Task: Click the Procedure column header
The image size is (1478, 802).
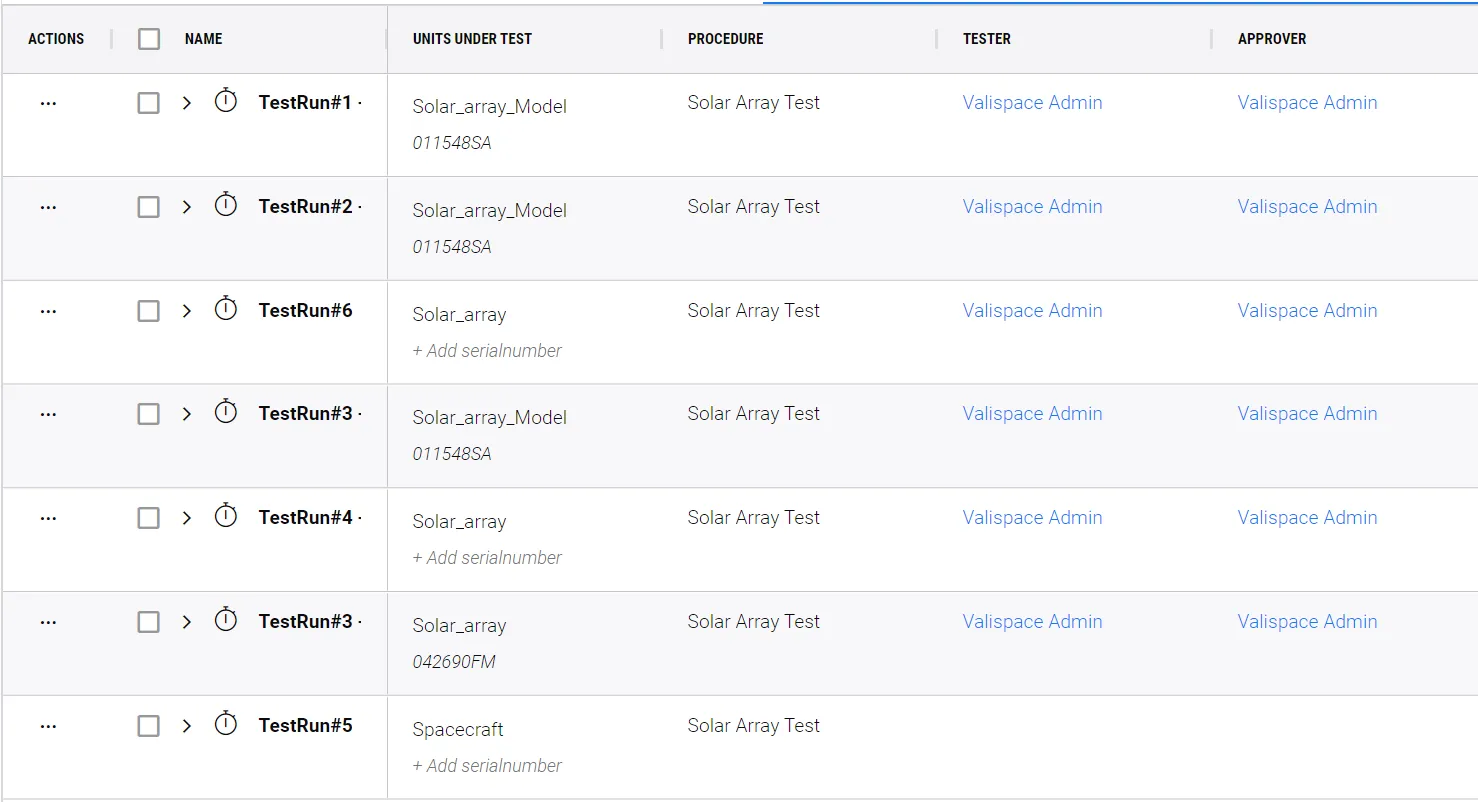Action: pyautogui.click(x=725, y=39)
